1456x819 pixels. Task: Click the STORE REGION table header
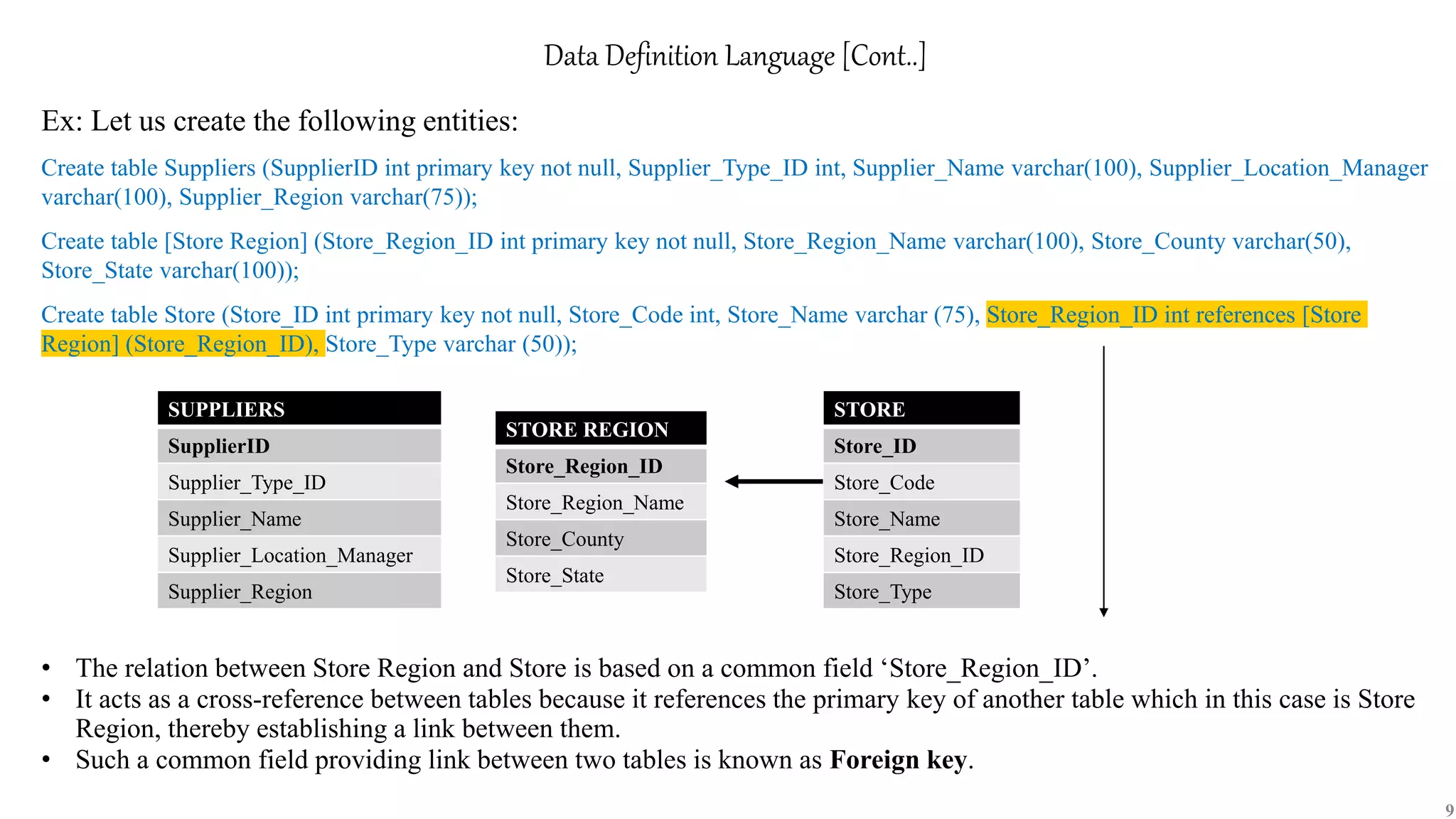600,429
